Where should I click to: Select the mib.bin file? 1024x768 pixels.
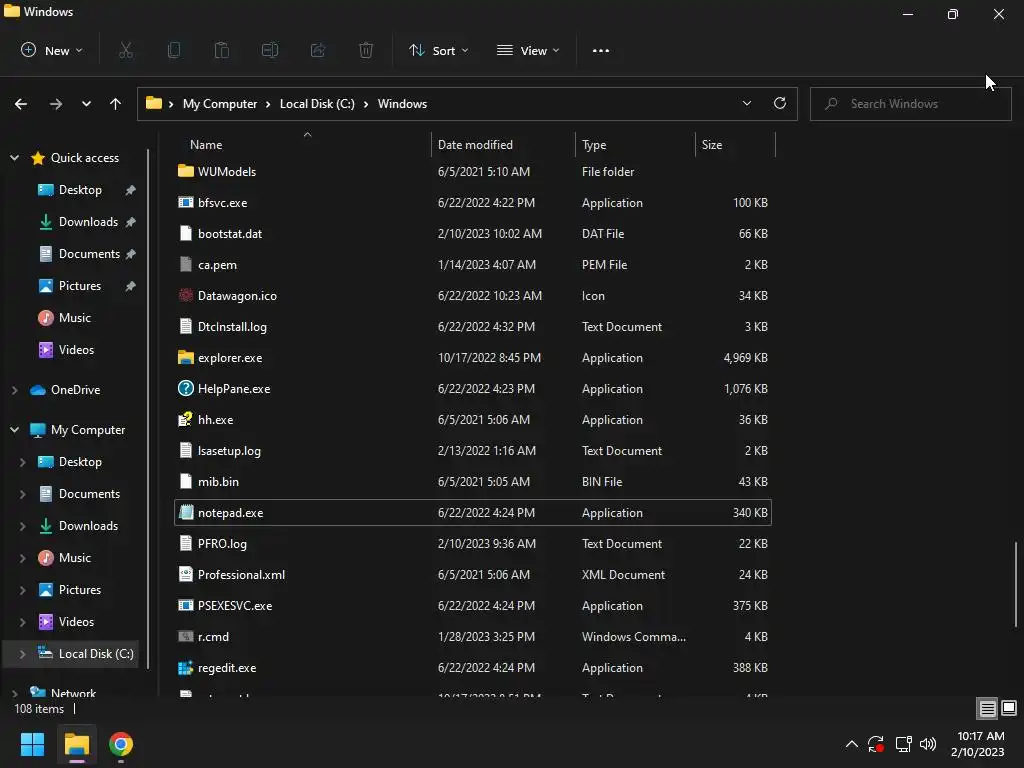point(473,481)
